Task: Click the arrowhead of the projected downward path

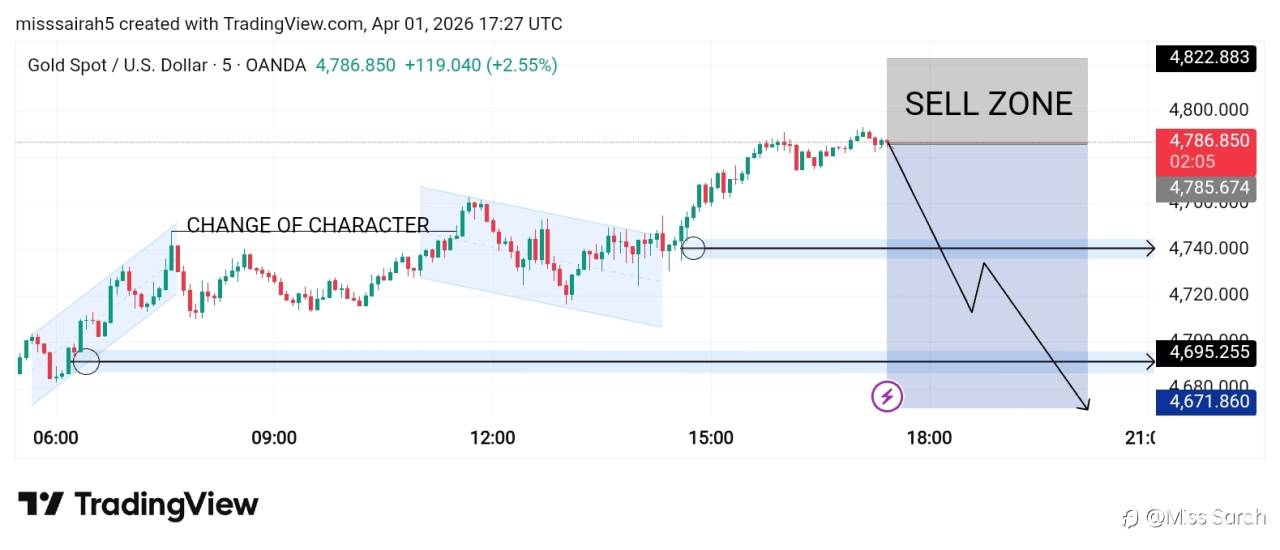Action: click(x=1084, y=405)
